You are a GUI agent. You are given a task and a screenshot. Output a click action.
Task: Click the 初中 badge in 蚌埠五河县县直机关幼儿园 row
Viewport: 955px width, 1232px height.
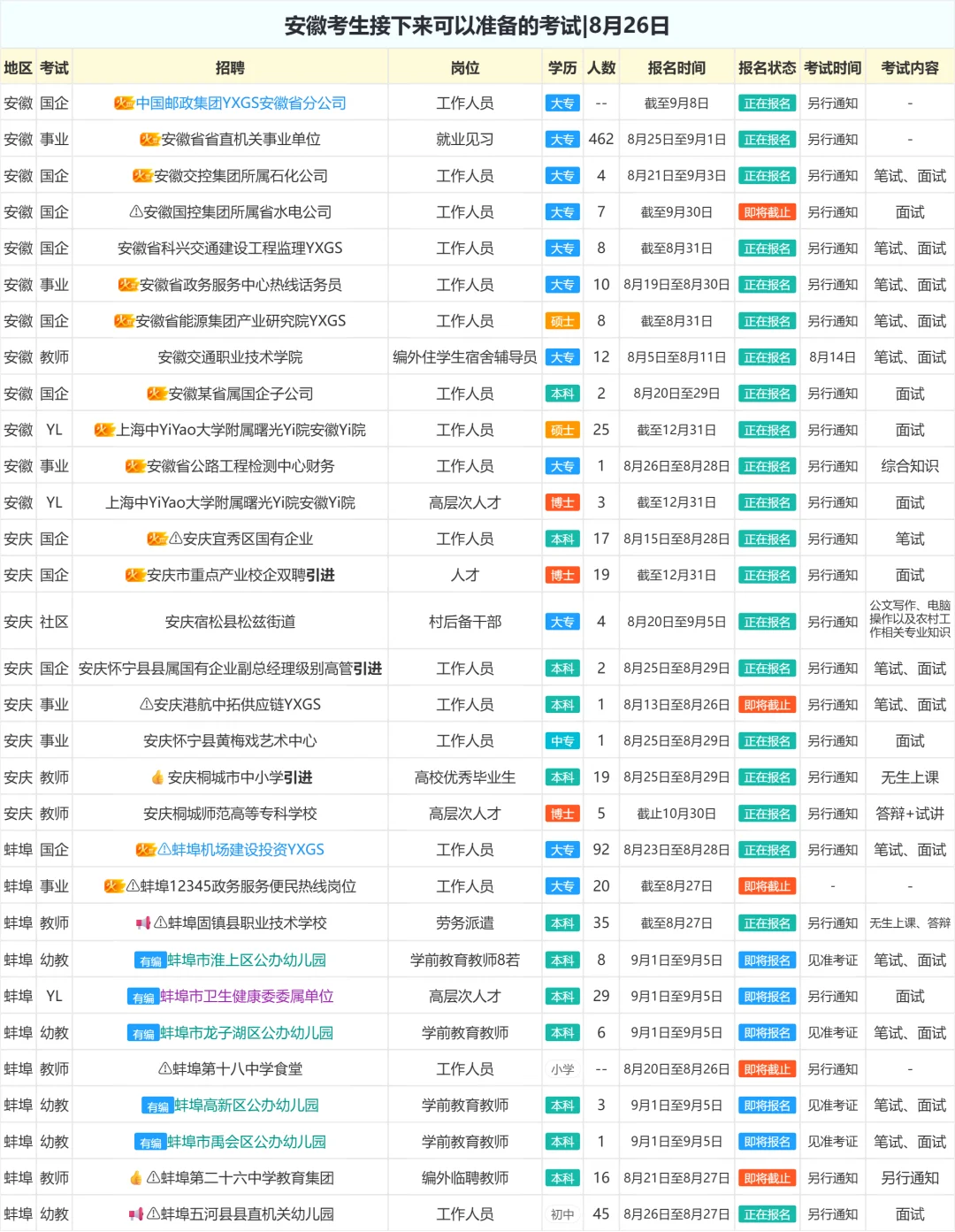(562, 1214)
